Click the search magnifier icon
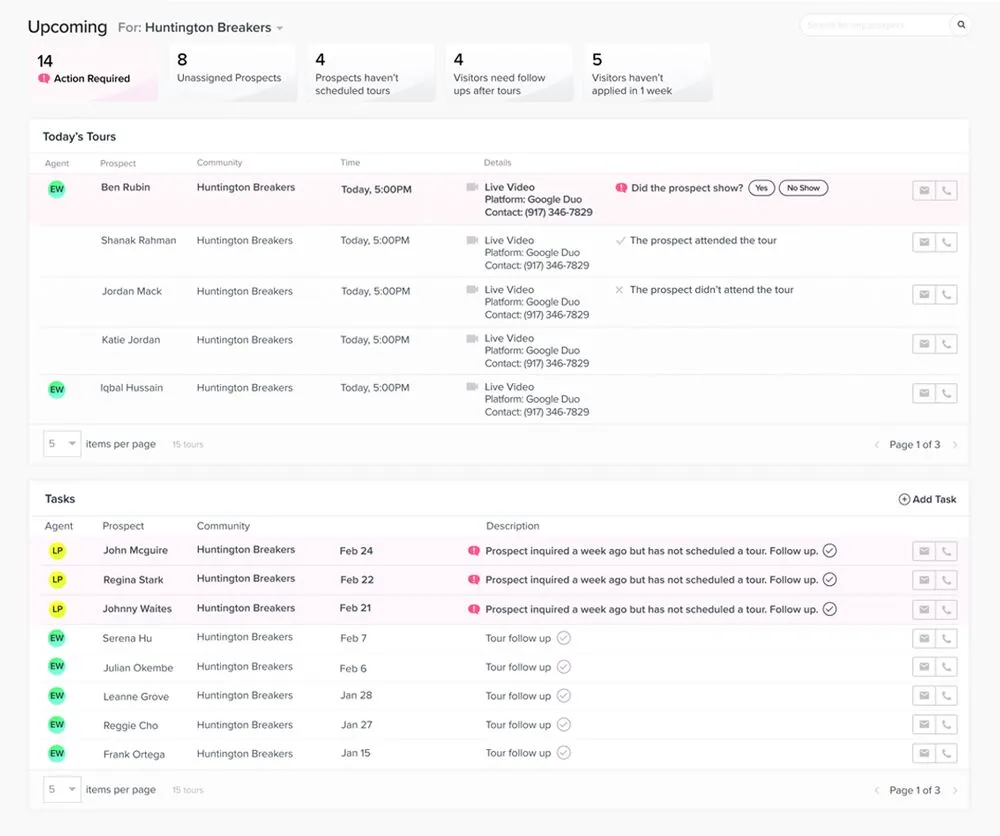The width and height of the screenshot is (1000, 836). tap(959, 25)
